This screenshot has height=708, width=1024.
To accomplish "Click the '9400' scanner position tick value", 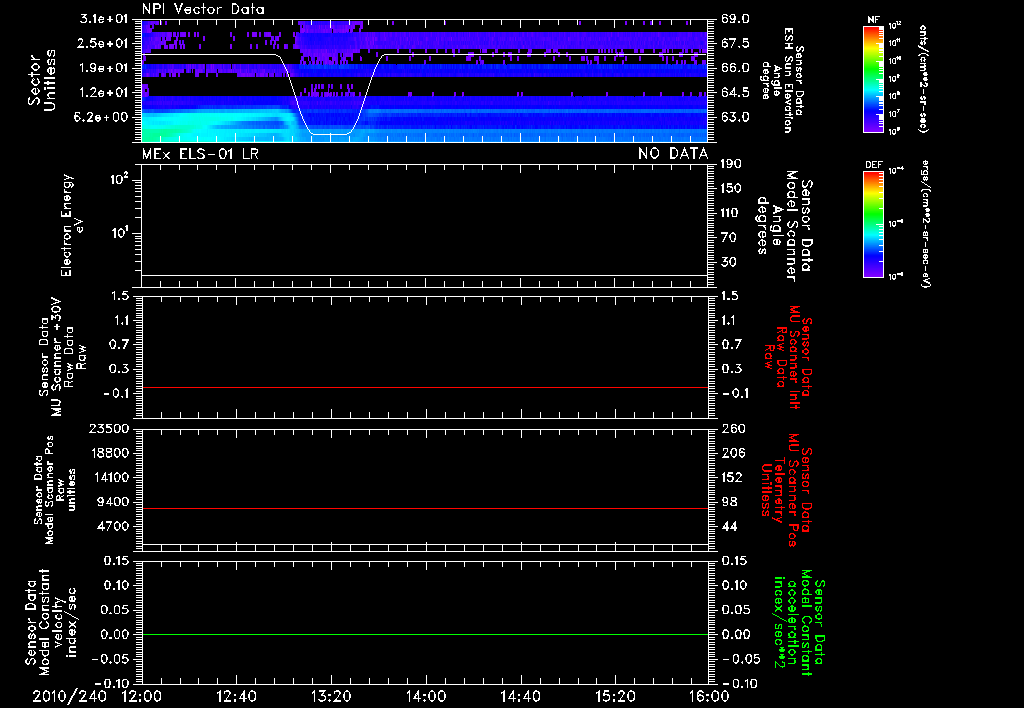I will coord(113,502).
